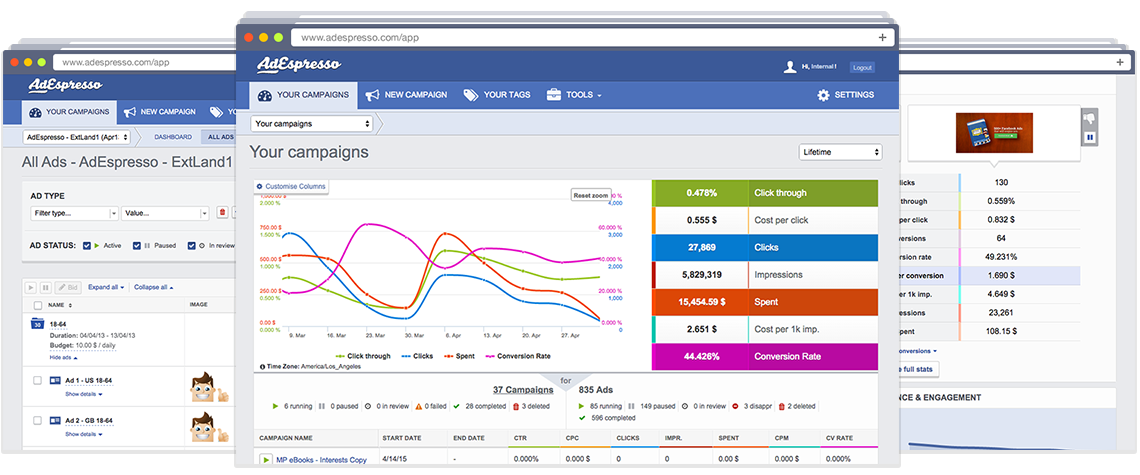Open the 'Your campaigns' selector dropdown
The width and height of the screenshot is (1140, 475).
tap(311, 124)
